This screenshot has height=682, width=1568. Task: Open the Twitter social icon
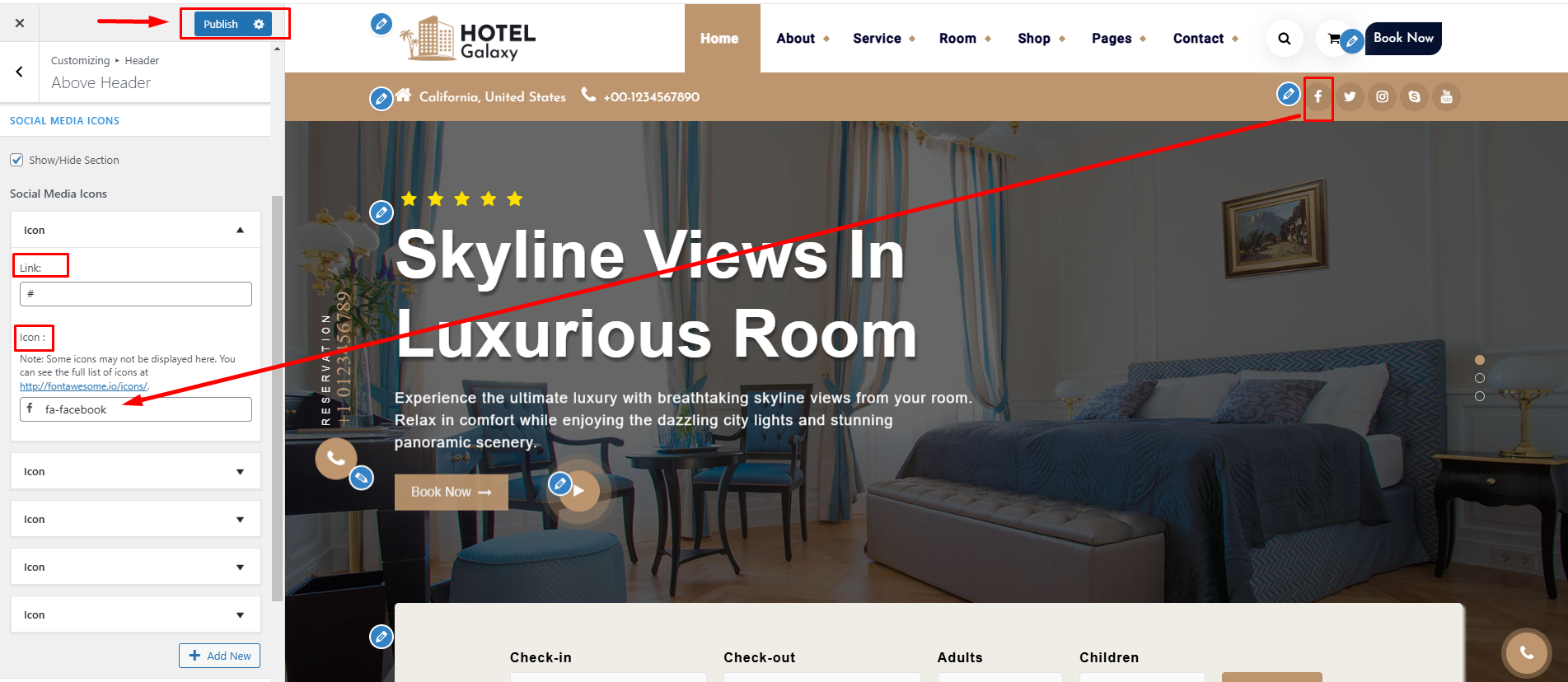(1350, 96)
